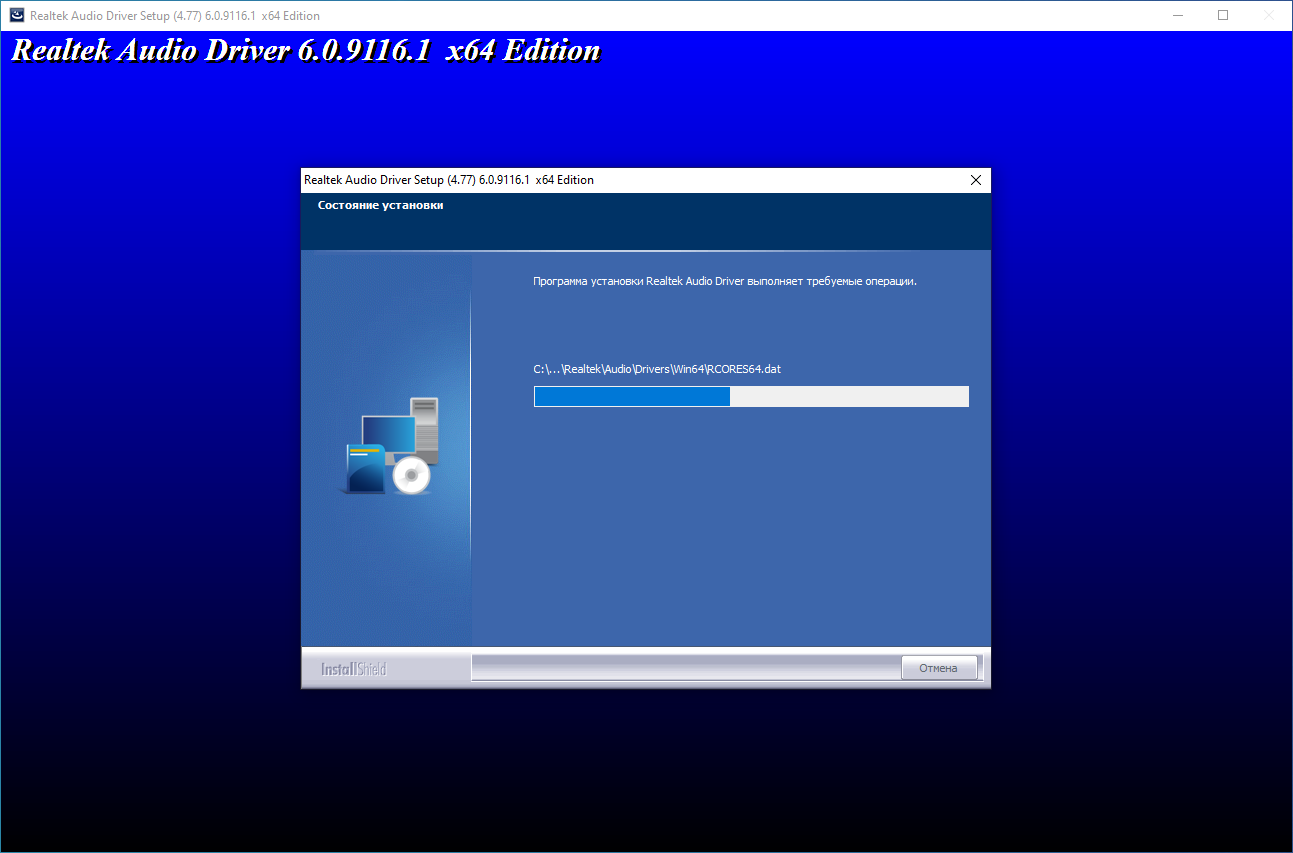Click the RCORES64.dat file path text
This screenshot has width=1293, height=853.
click(x=657, y=369)
